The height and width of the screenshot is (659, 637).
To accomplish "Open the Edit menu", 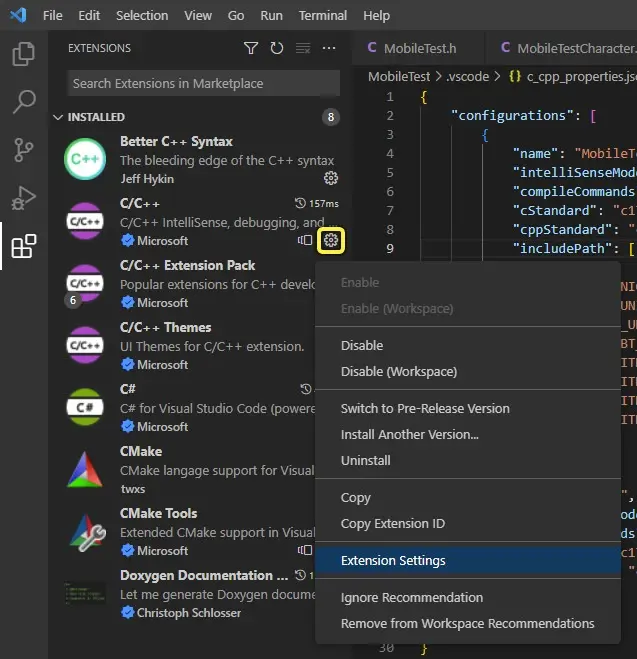I will coord(89,16).
